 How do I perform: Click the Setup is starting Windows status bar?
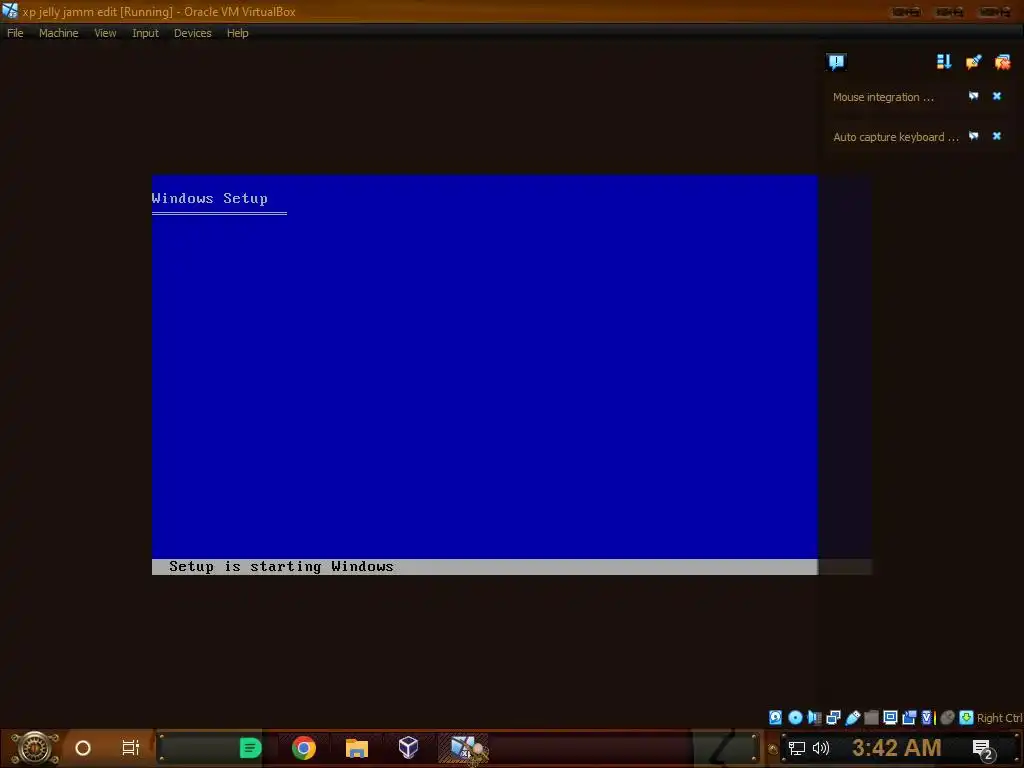485,567
